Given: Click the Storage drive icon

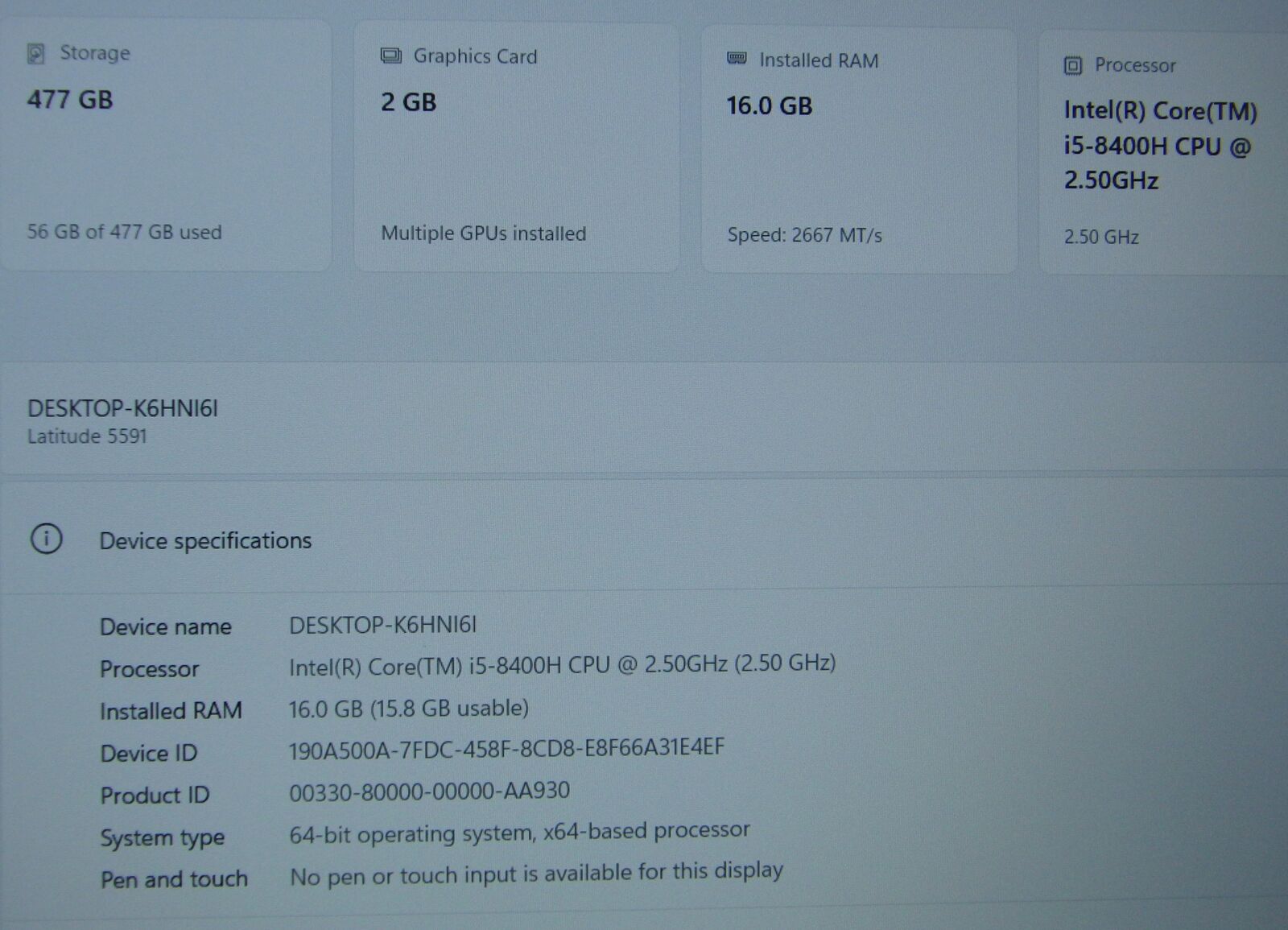Looking at the screenshot, I should 36,53.
